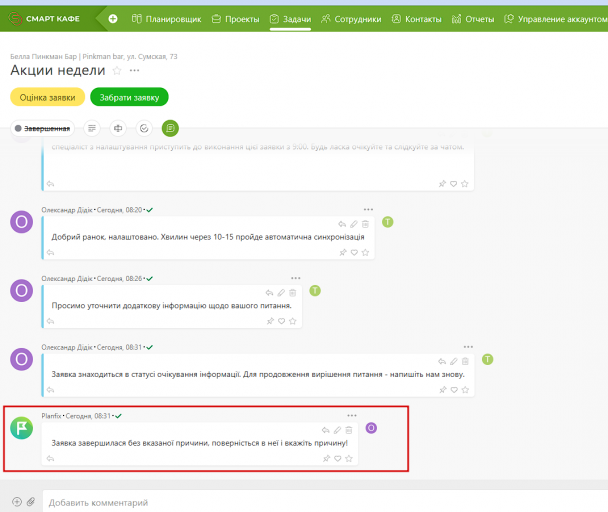Click the plus icon beside comment field
This screenshot has height=512, width=608.
pyautogui.click(x=17, y=502)
